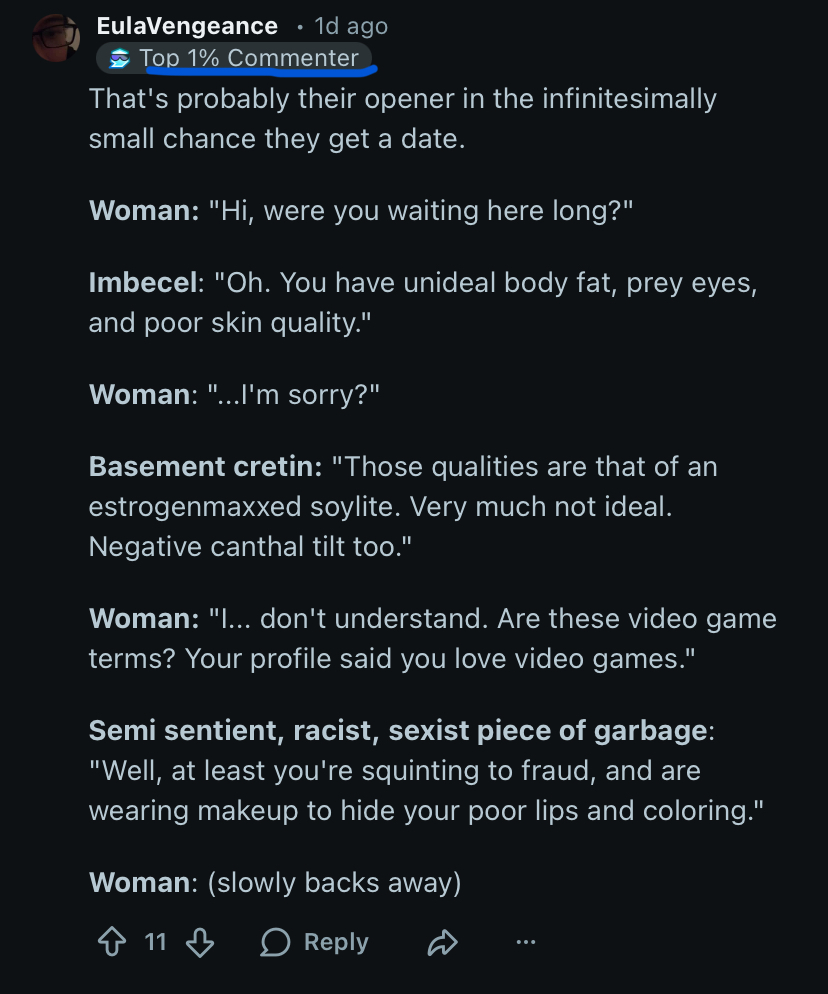Click the "Top 1% Commenter" label text

(249, 58)
